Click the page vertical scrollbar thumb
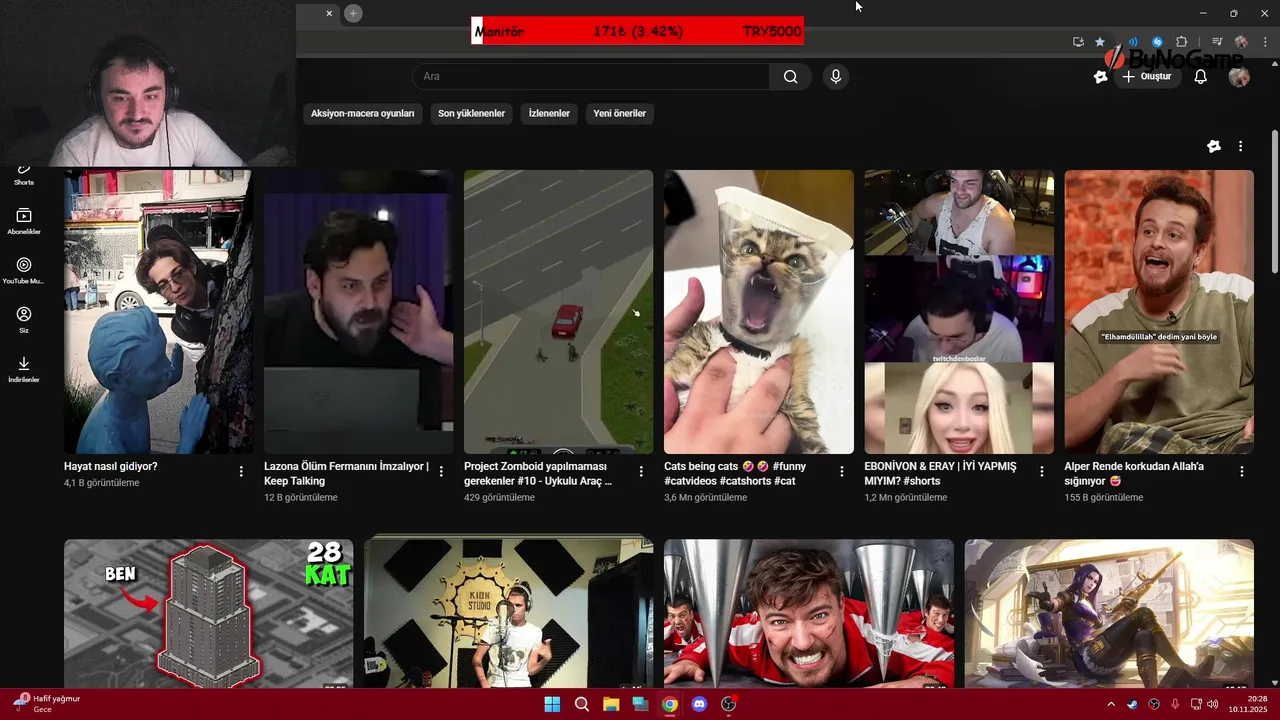Screen dimensions: 1280x720 pos(1274,200)
